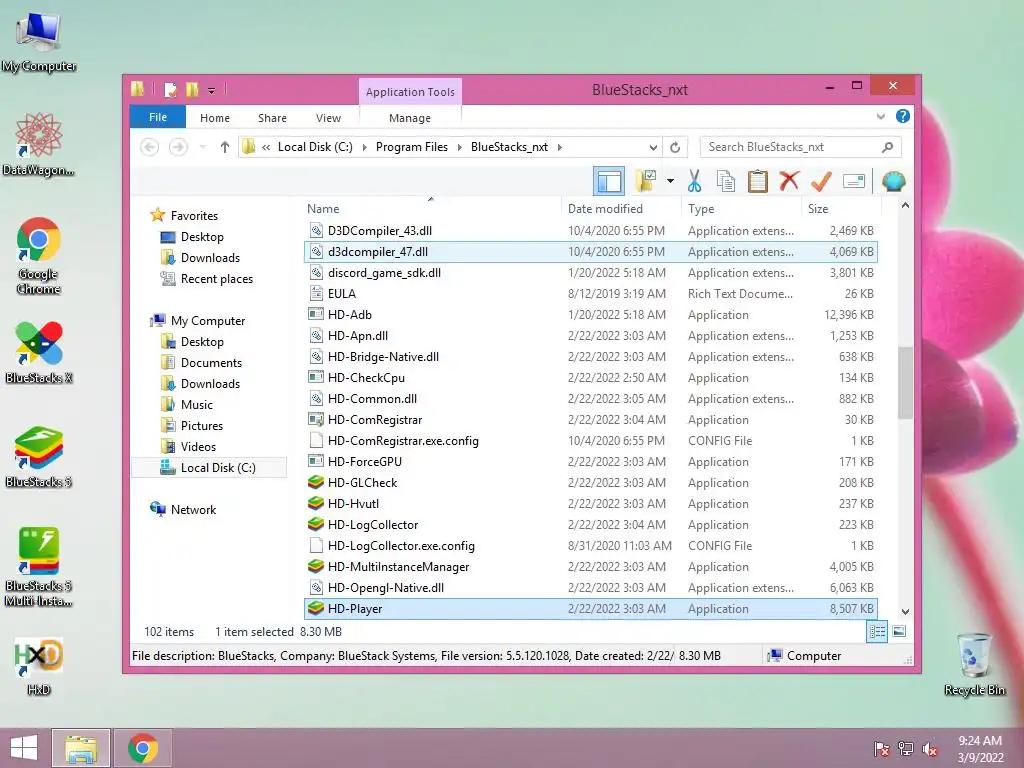
Task: Switch to details view in status bar
Action: pos(877,631)
